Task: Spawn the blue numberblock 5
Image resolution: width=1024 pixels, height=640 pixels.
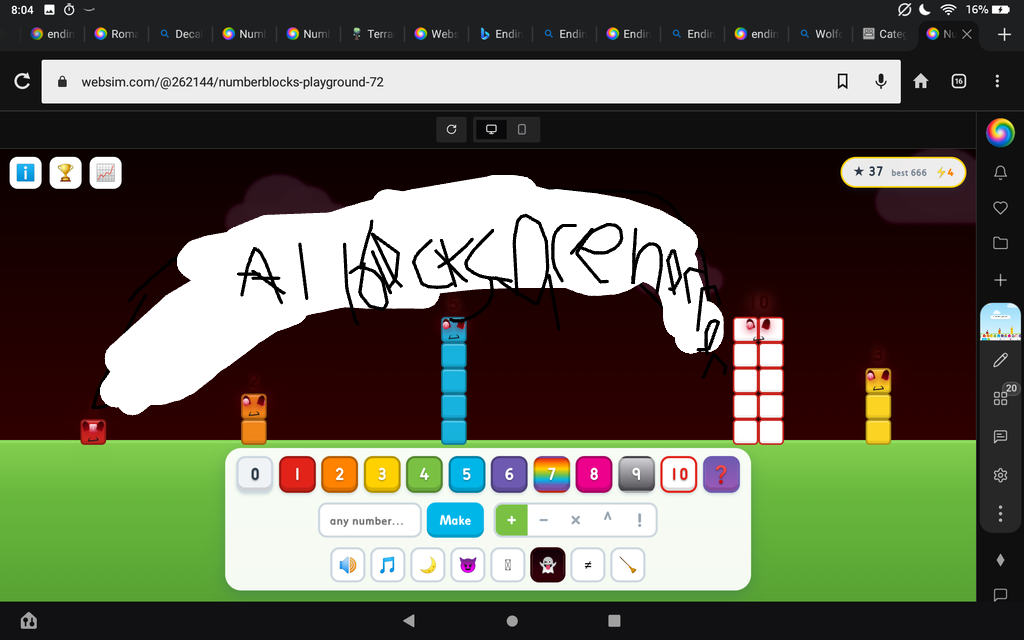Action: coord(467,475)
